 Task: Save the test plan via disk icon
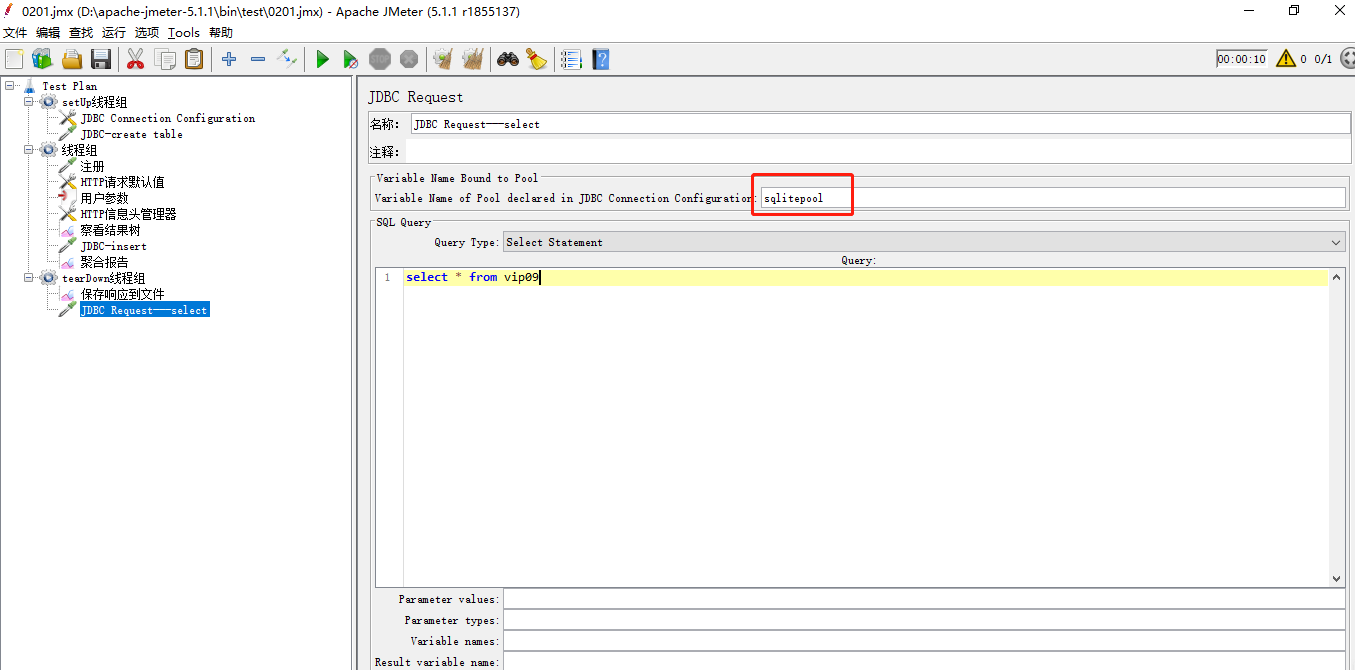pos(100,59)
